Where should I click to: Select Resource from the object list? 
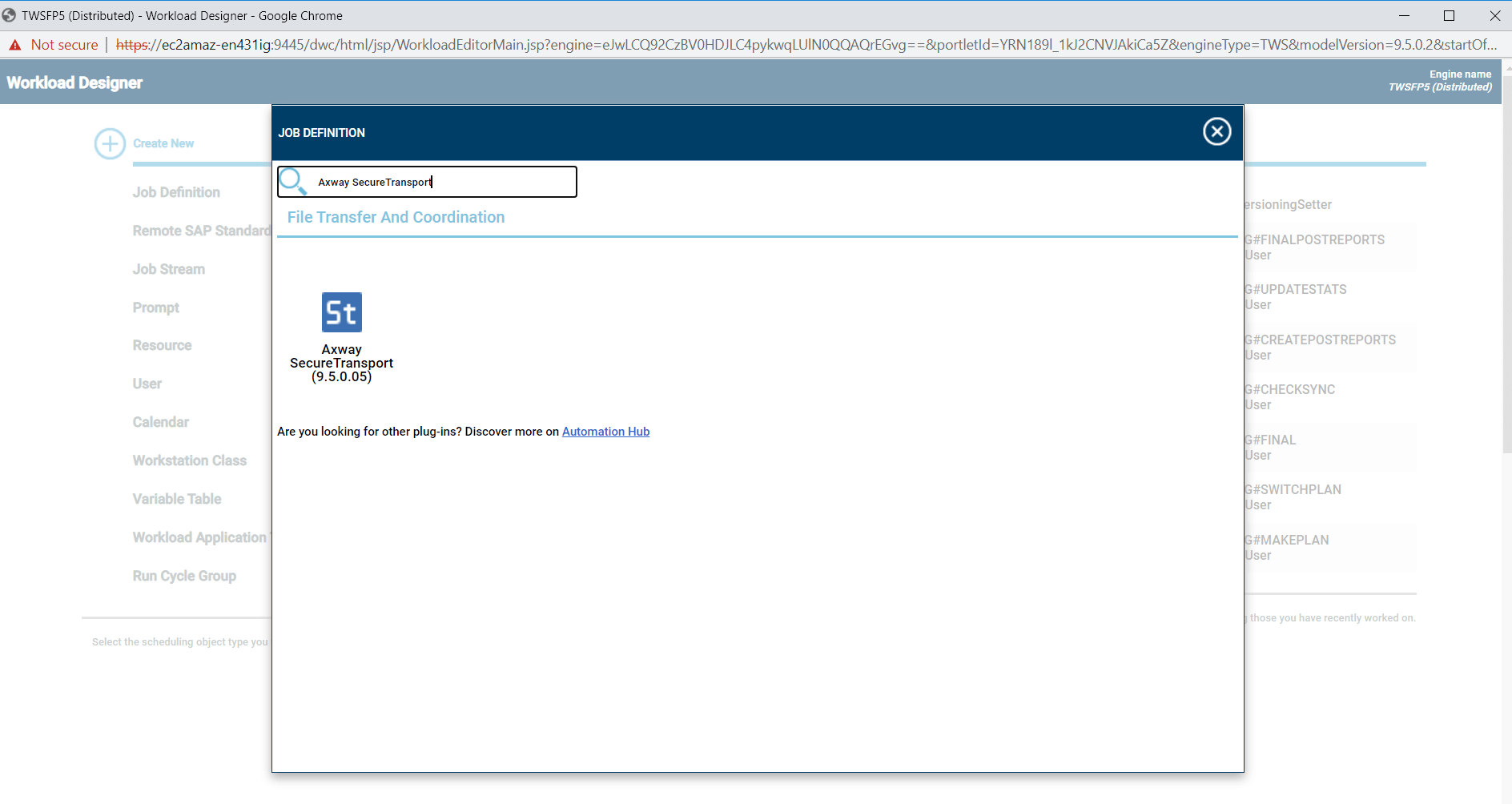(x=162, y=345)
